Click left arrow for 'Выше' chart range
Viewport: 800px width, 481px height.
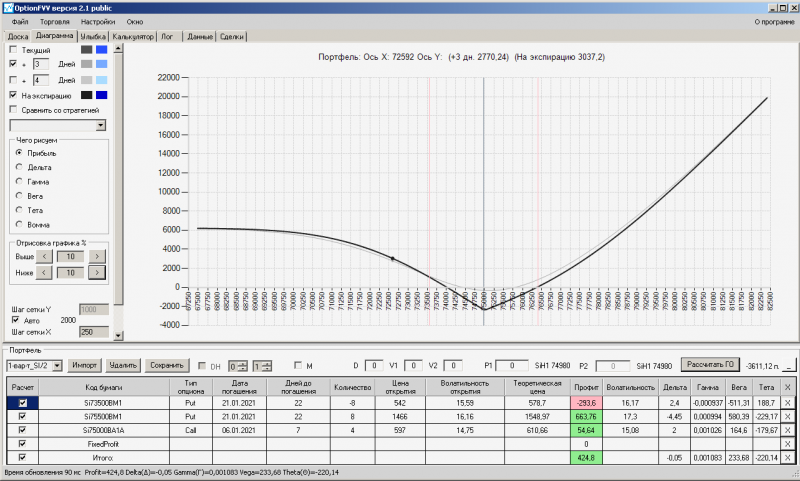tap(45, 257)
